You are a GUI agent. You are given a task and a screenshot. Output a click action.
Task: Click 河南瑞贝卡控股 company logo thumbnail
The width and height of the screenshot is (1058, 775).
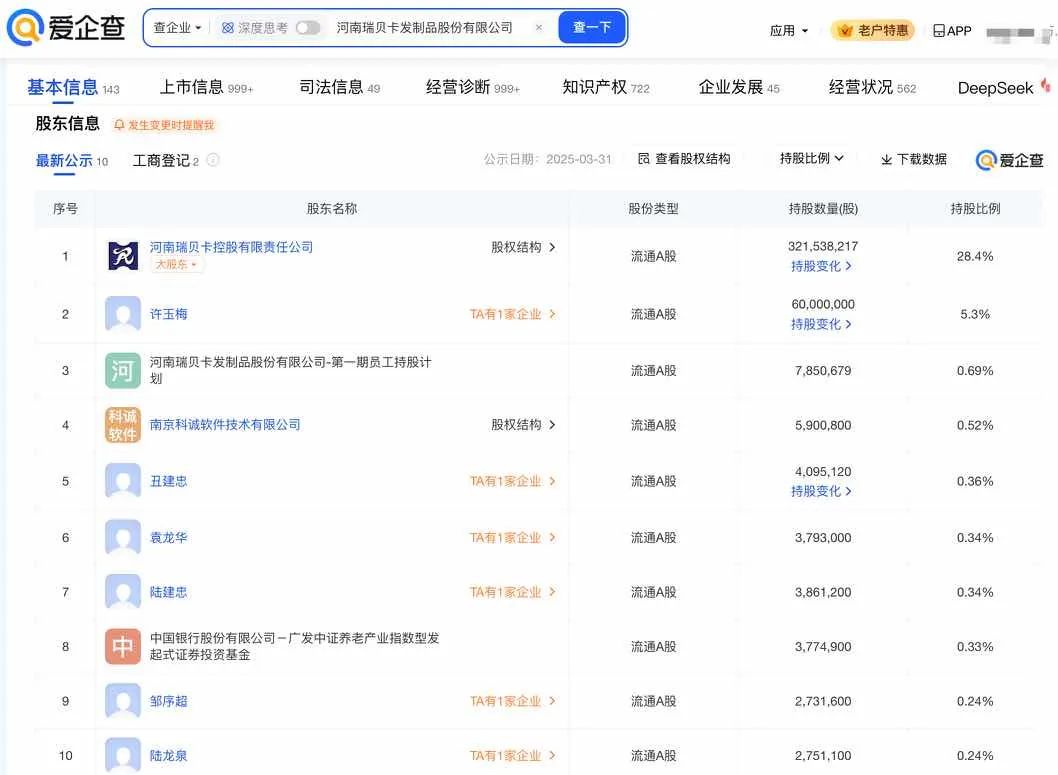[x=123, y=256]
